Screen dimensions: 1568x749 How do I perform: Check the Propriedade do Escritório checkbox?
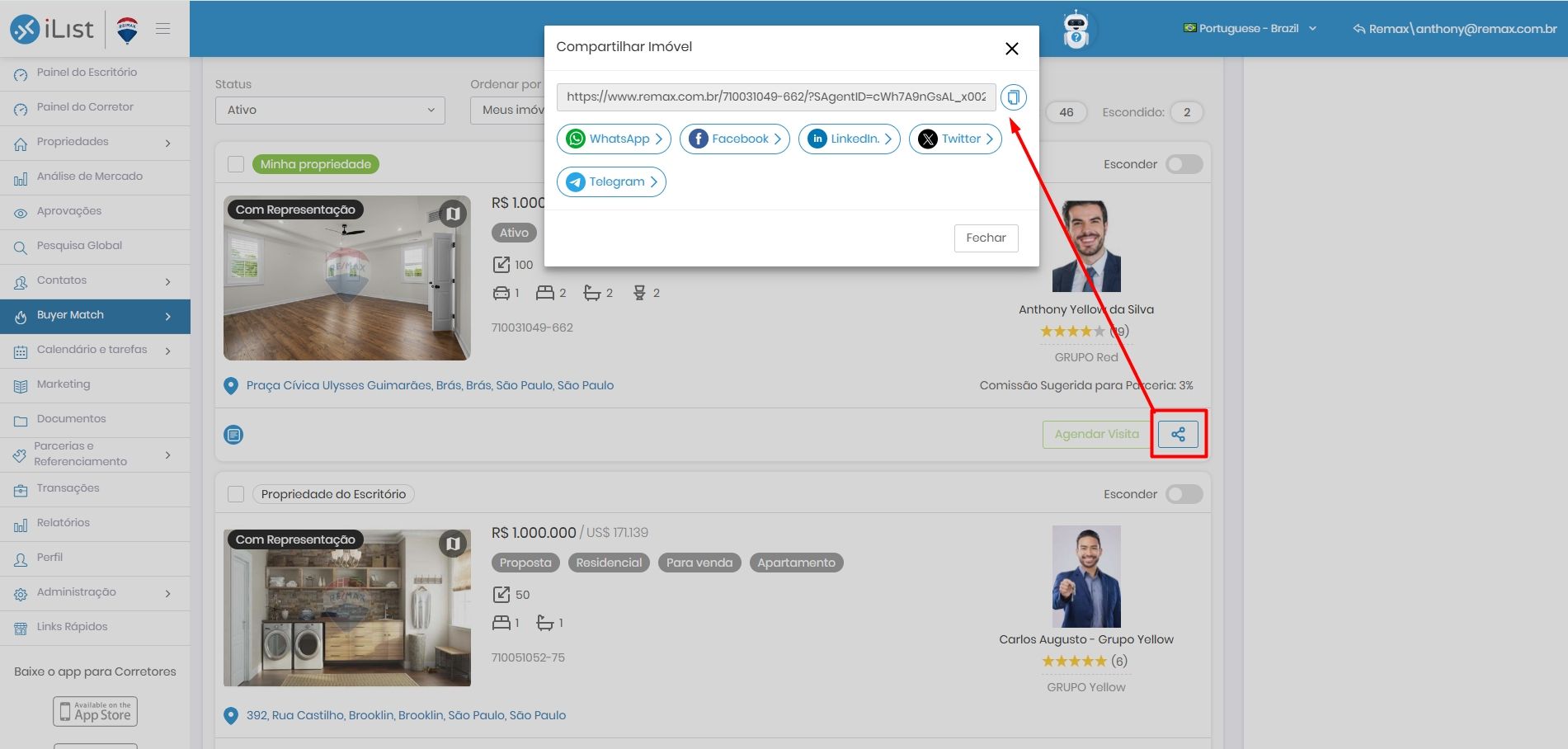[x=236, y=494]
